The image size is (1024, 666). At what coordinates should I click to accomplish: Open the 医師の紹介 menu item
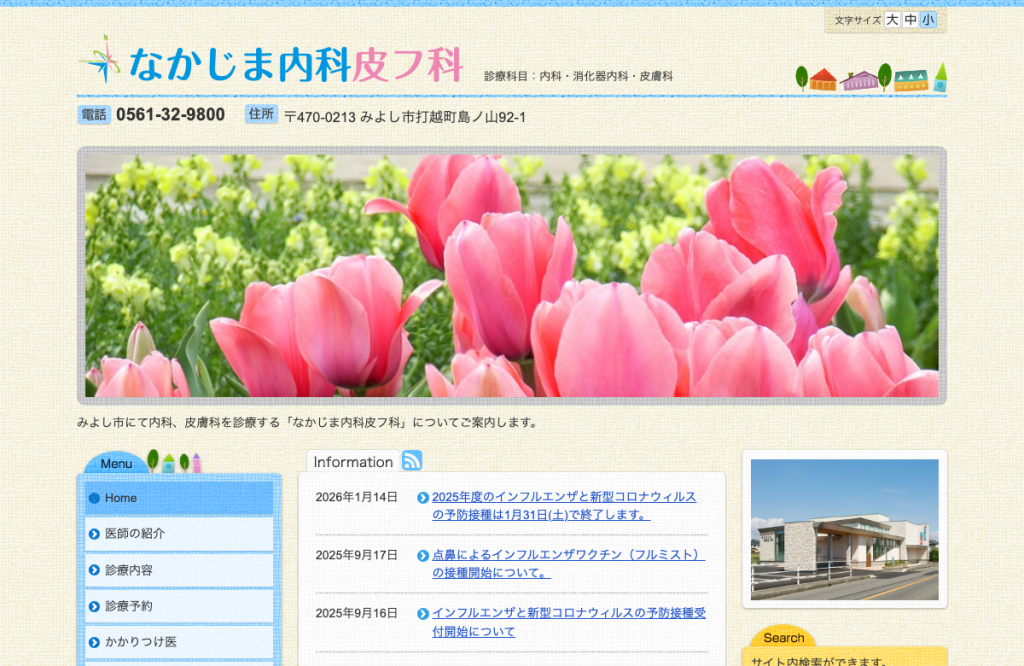179,534
